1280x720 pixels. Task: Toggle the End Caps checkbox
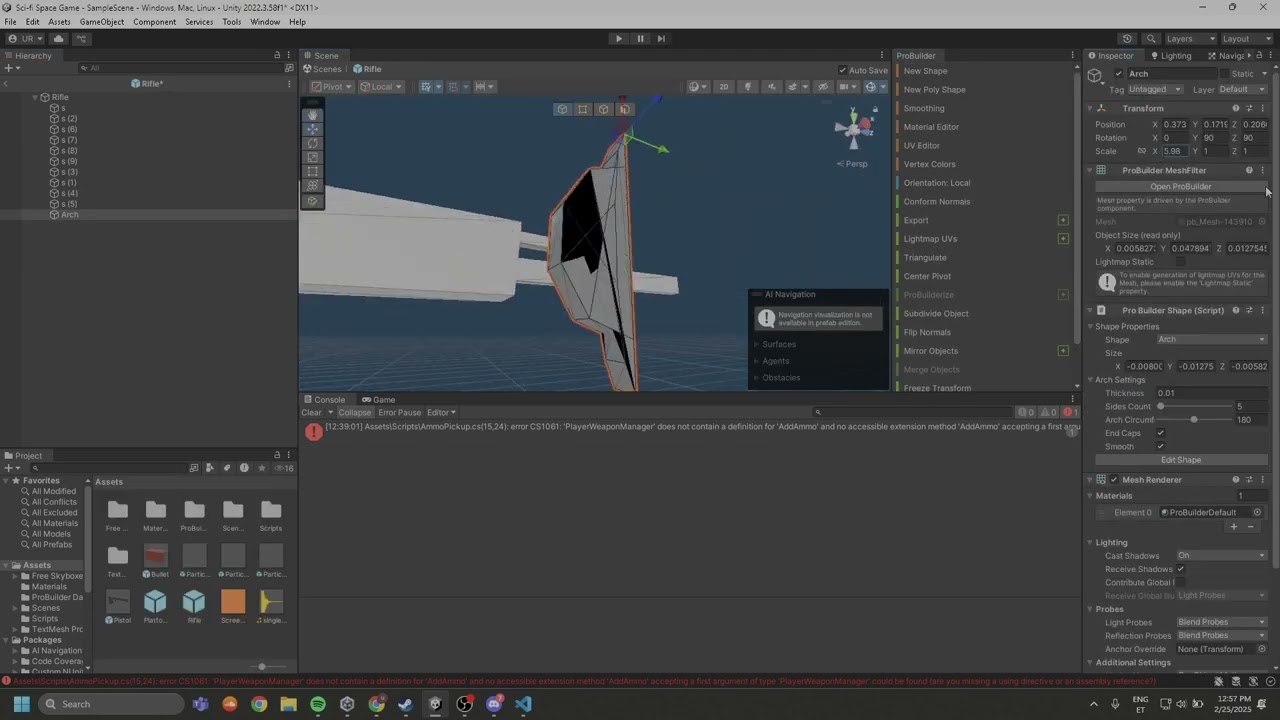[x=1160, y=433]
